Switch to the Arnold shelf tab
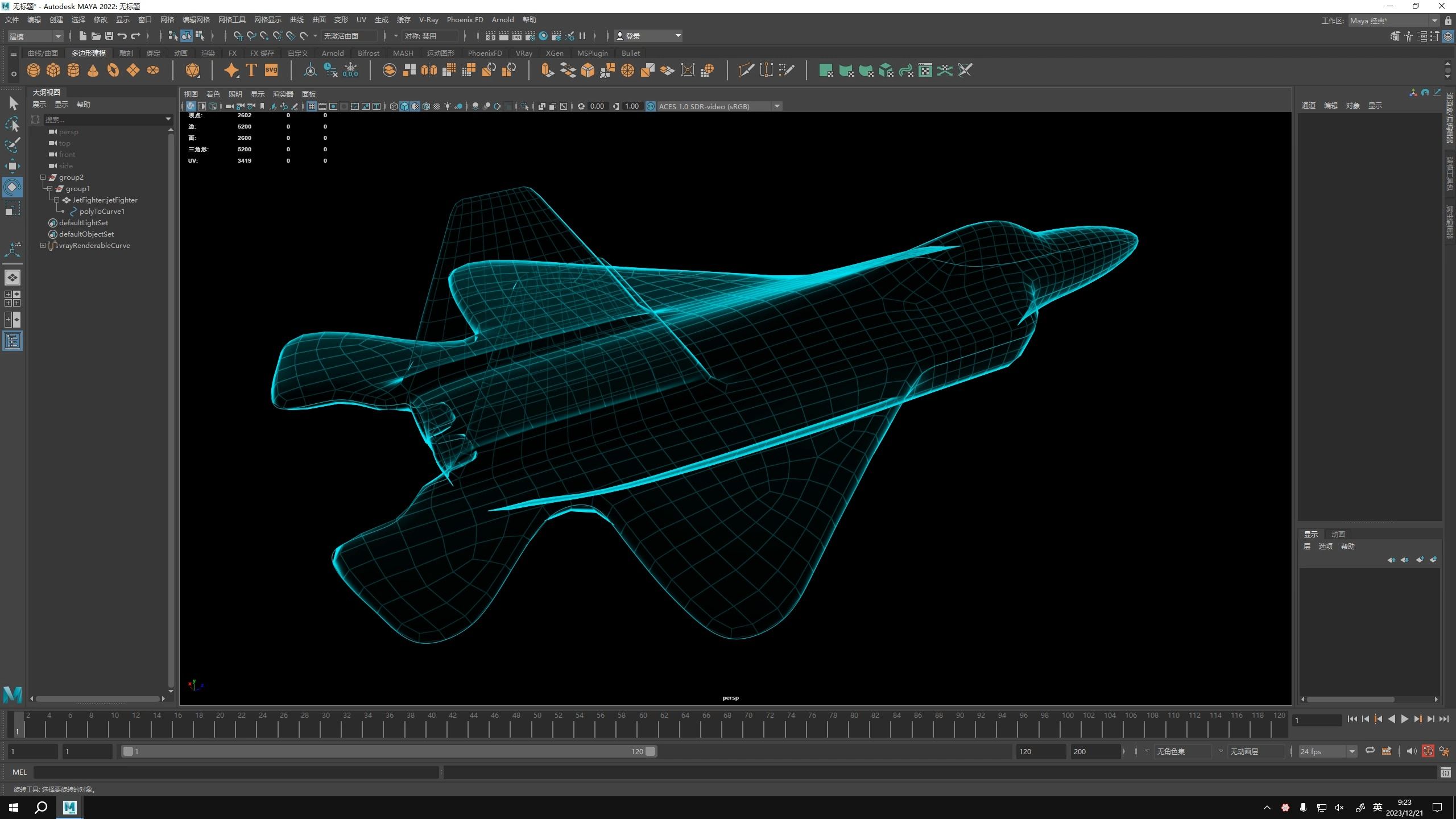 coord(332,53)
